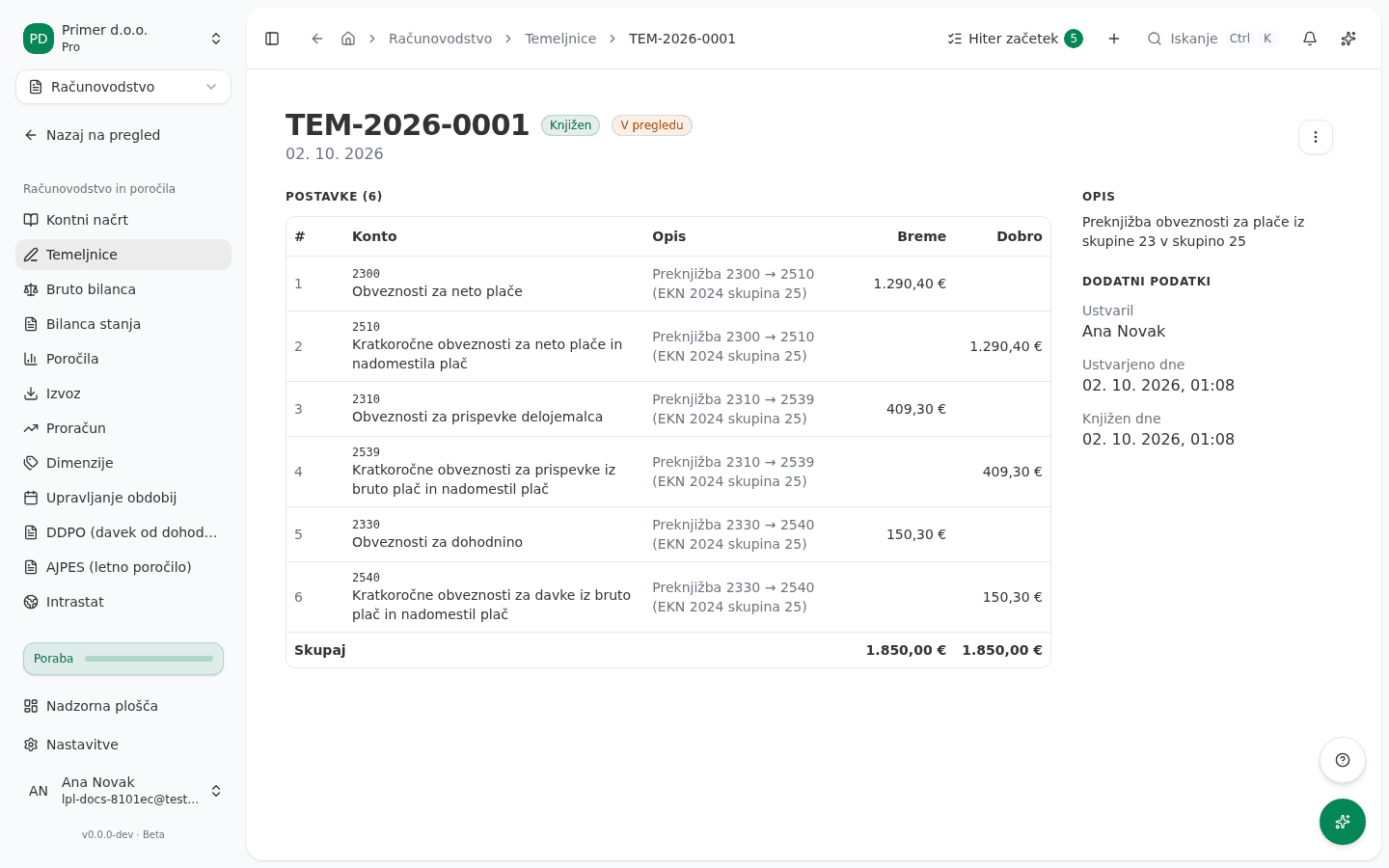Select row 2310 Obveznosti za prispevke delojemalca

pyautogui.click(x=668, y=409)
